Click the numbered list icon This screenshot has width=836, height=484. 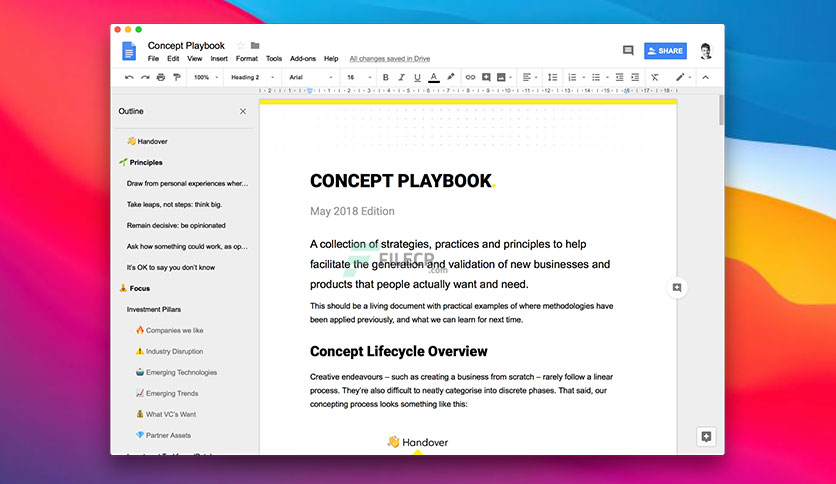[x=572, y=77]
